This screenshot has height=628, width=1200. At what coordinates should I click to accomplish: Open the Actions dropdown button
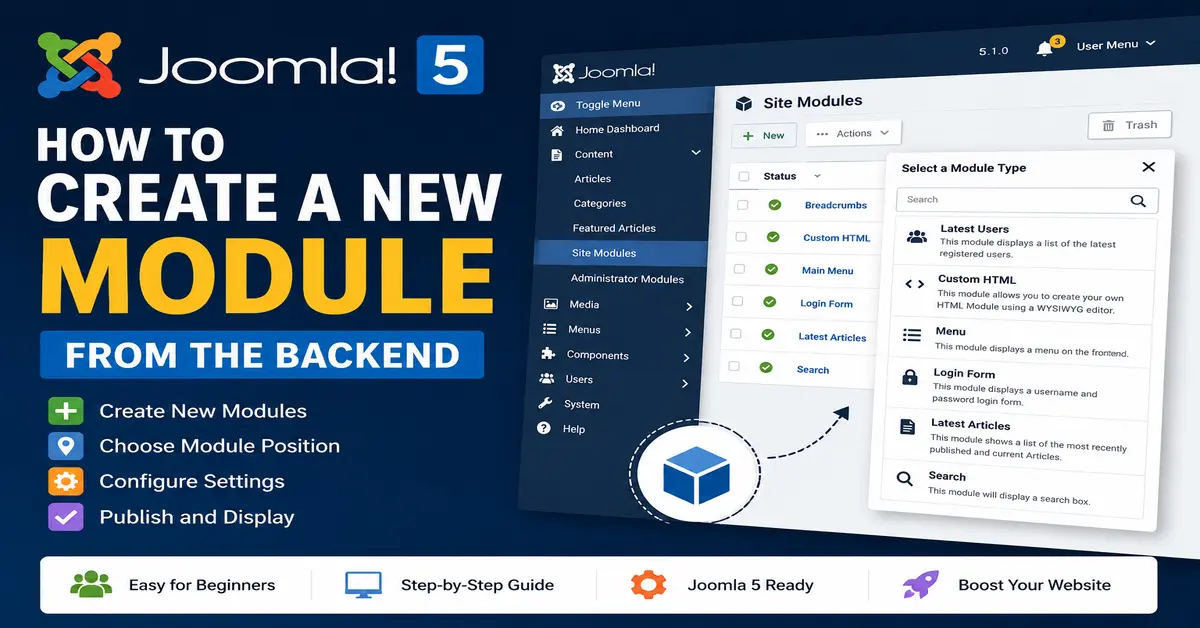(853, 133)
